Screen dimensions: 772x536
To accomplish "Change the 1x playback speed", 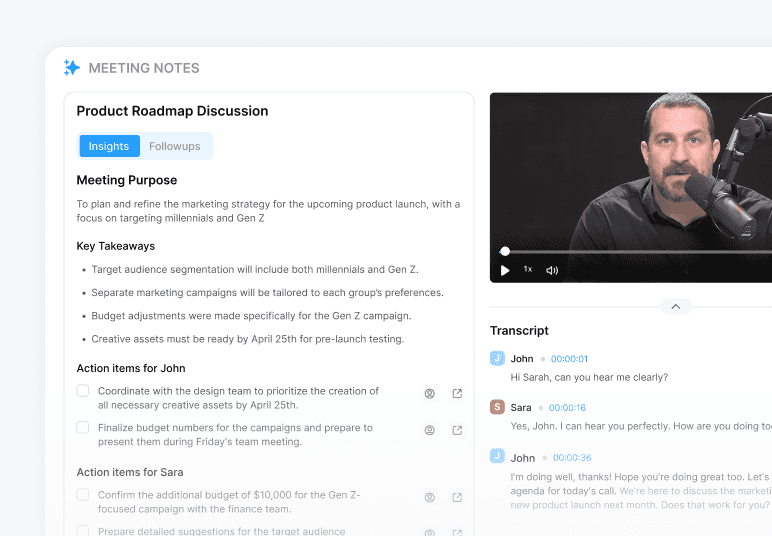I will [x=528, y=269].
